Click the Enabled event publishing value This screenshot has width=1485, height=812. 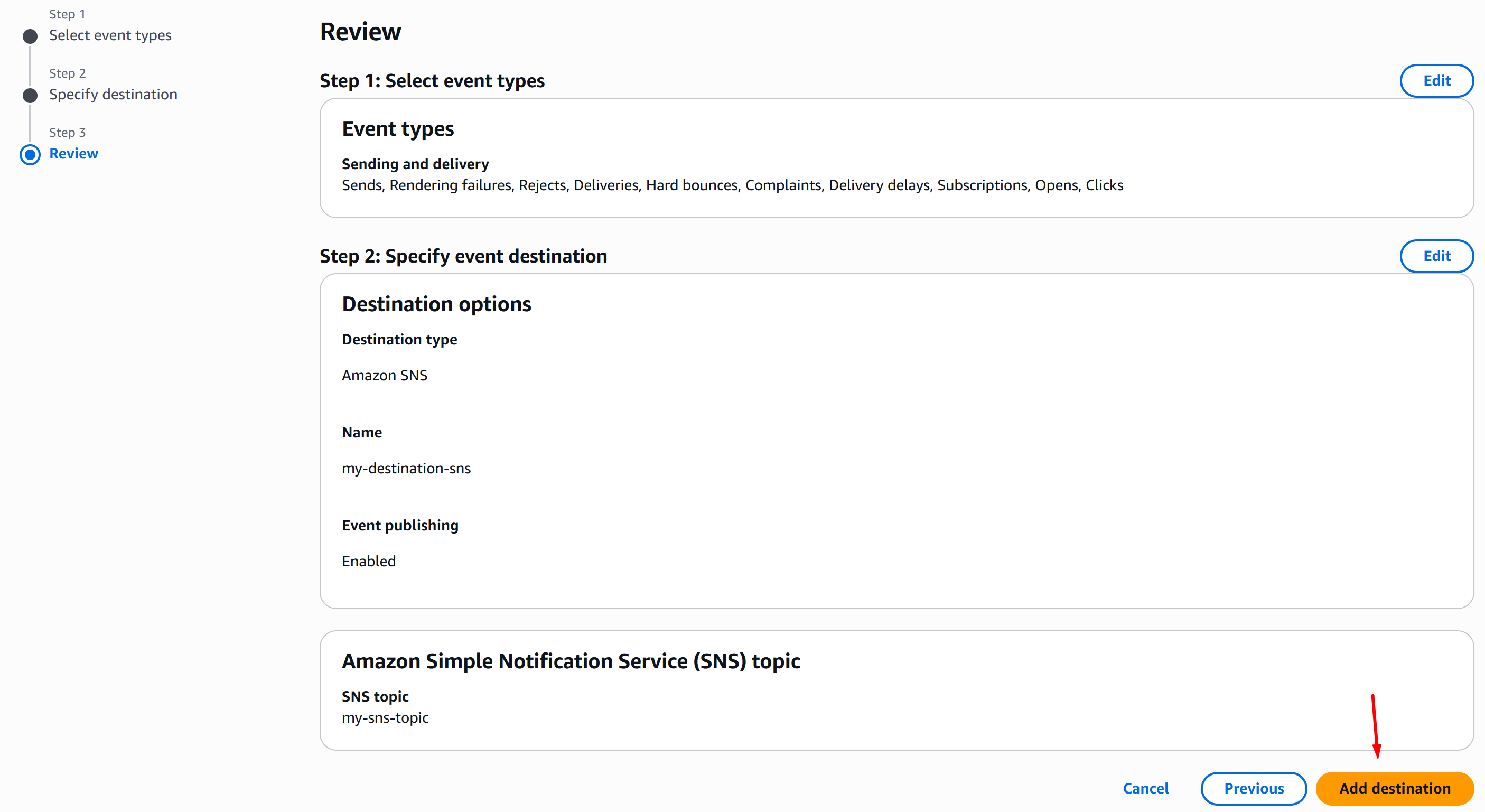(368, 561)
